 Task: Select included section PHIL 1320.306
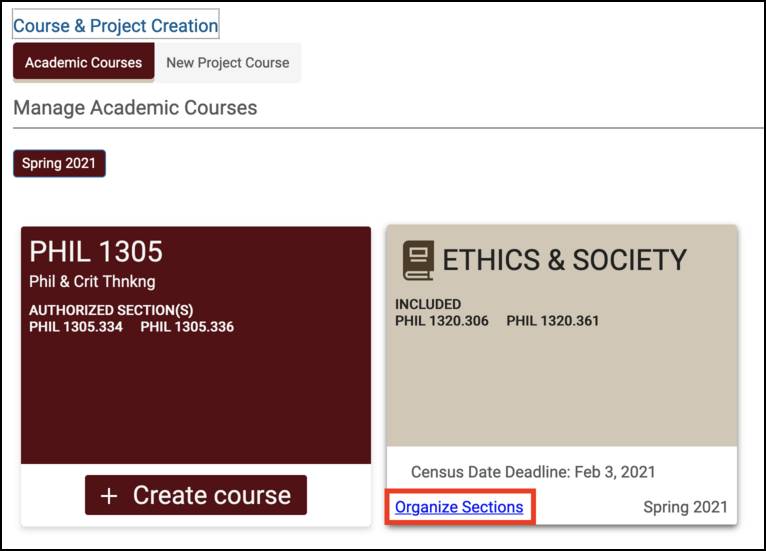pos(442,321)
